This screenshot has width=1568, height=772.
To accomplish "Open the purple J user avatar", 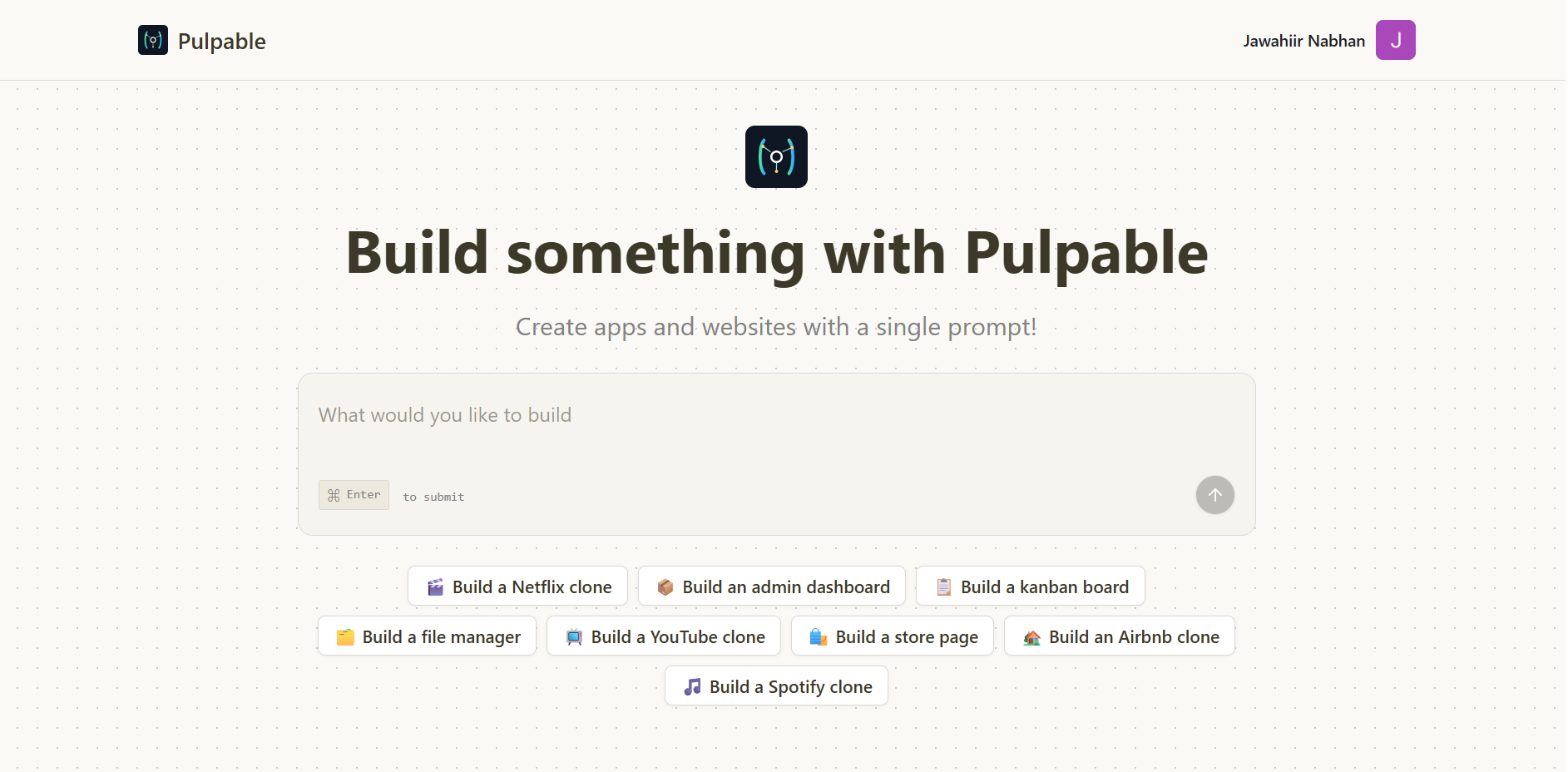I will pyautogui.click(x=1395, y=40).
